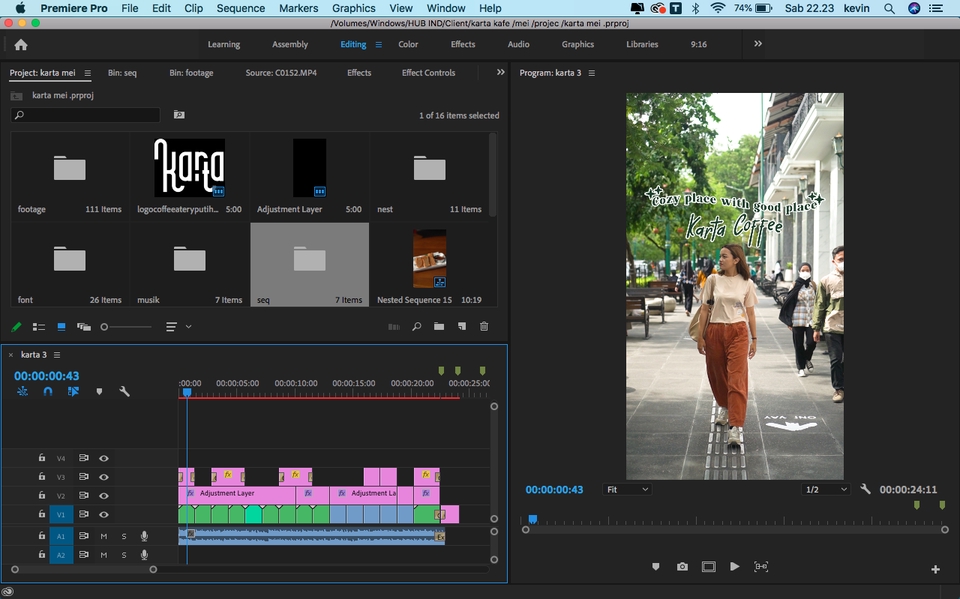Open karta 3 timeline panel menu
The height and width of the screenshot is (599, 960).
(x=57, y=355)
